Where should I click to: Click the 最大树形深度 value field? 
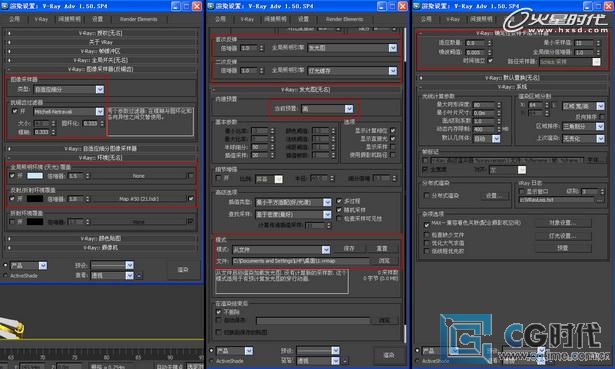tap(484, 105)
